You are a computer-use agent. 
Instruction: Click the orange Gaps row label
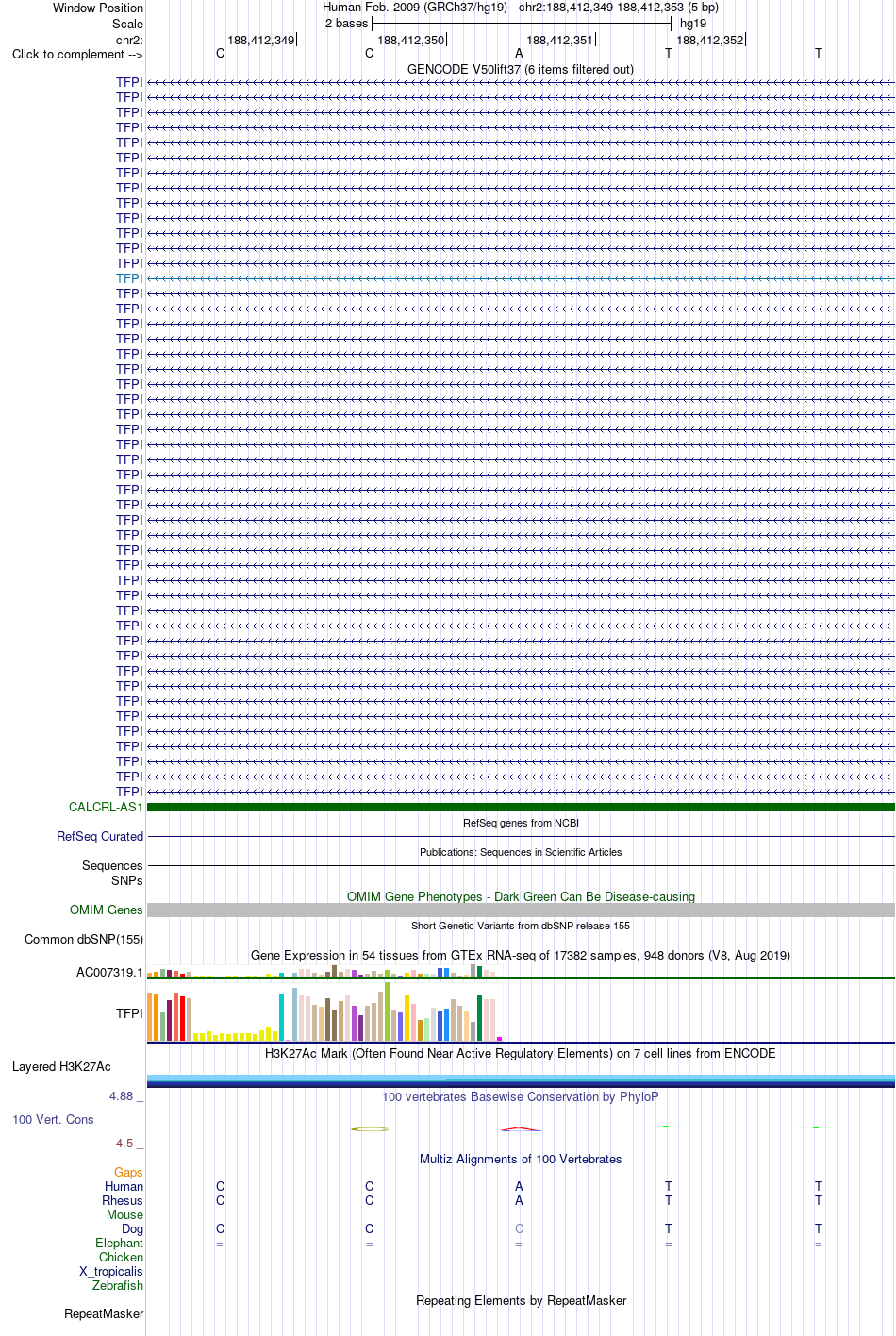128,1172
